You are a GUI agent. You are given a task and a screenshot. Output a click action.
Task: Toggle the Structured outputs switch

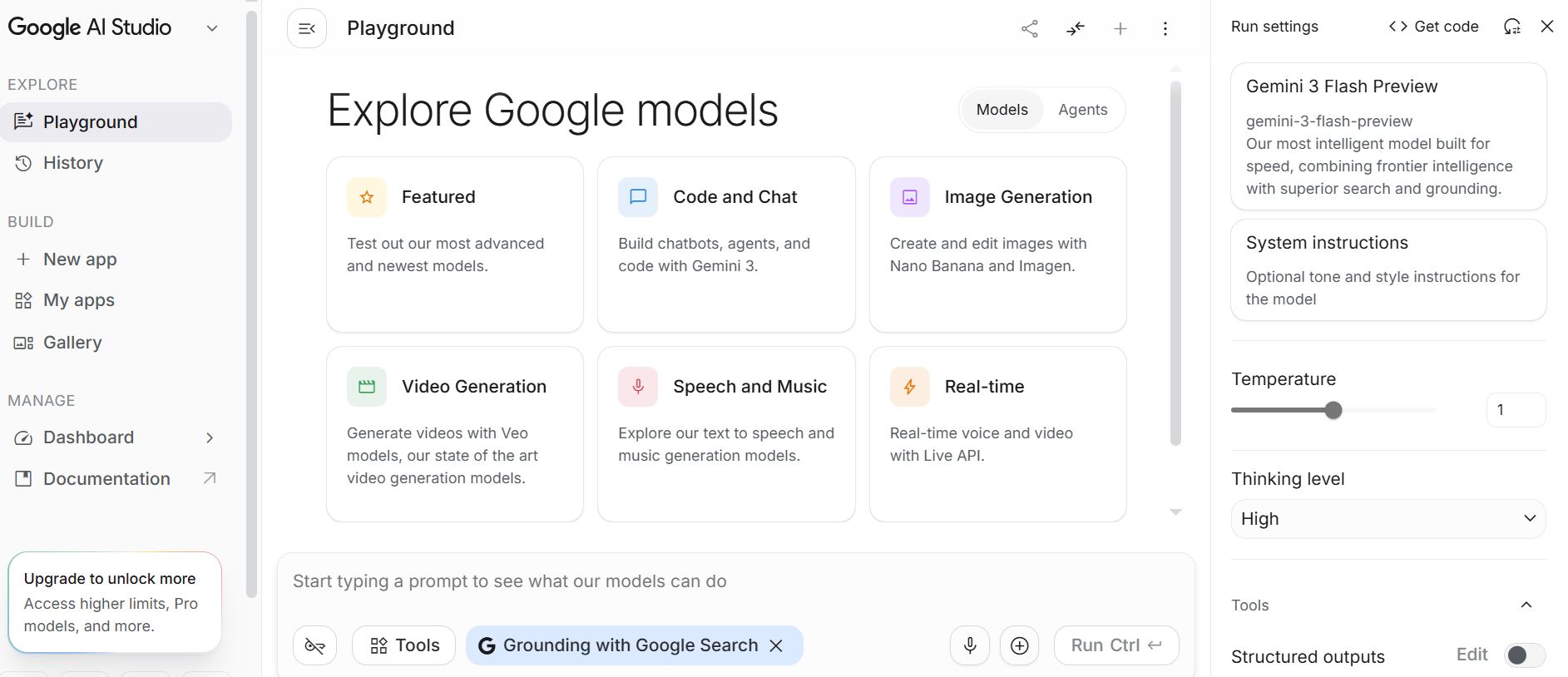(1525, 655)
